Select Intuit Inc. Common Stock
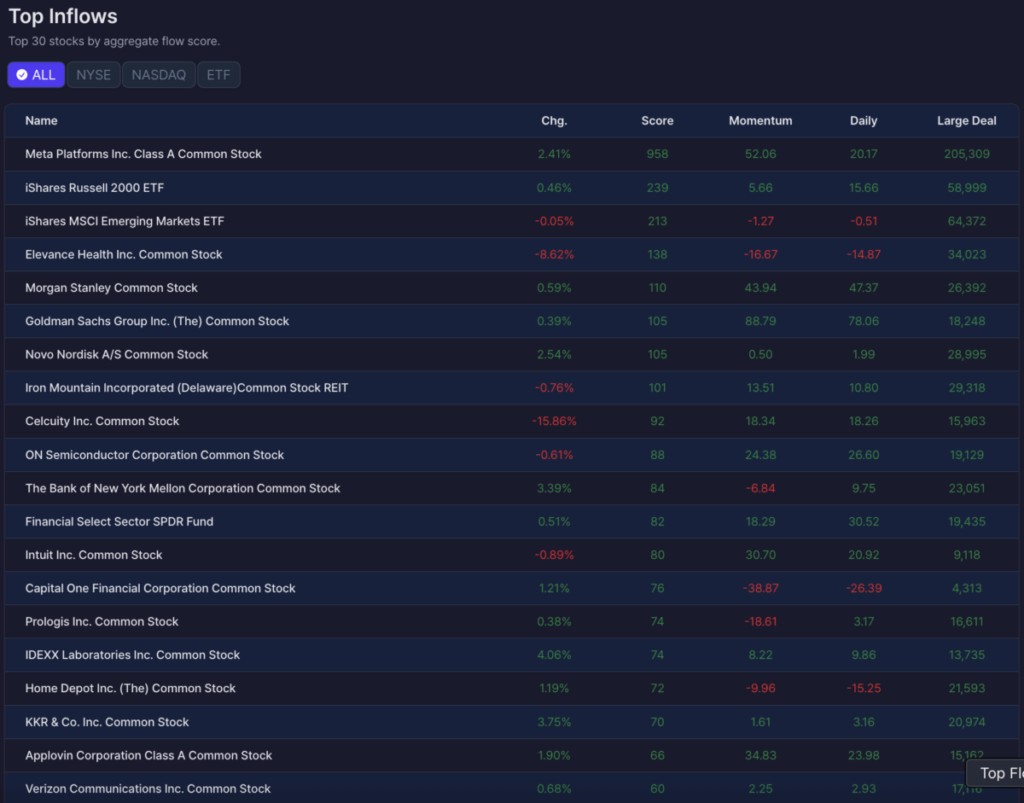Screen dimensions: 1024x803 click(x=511, y=554)
